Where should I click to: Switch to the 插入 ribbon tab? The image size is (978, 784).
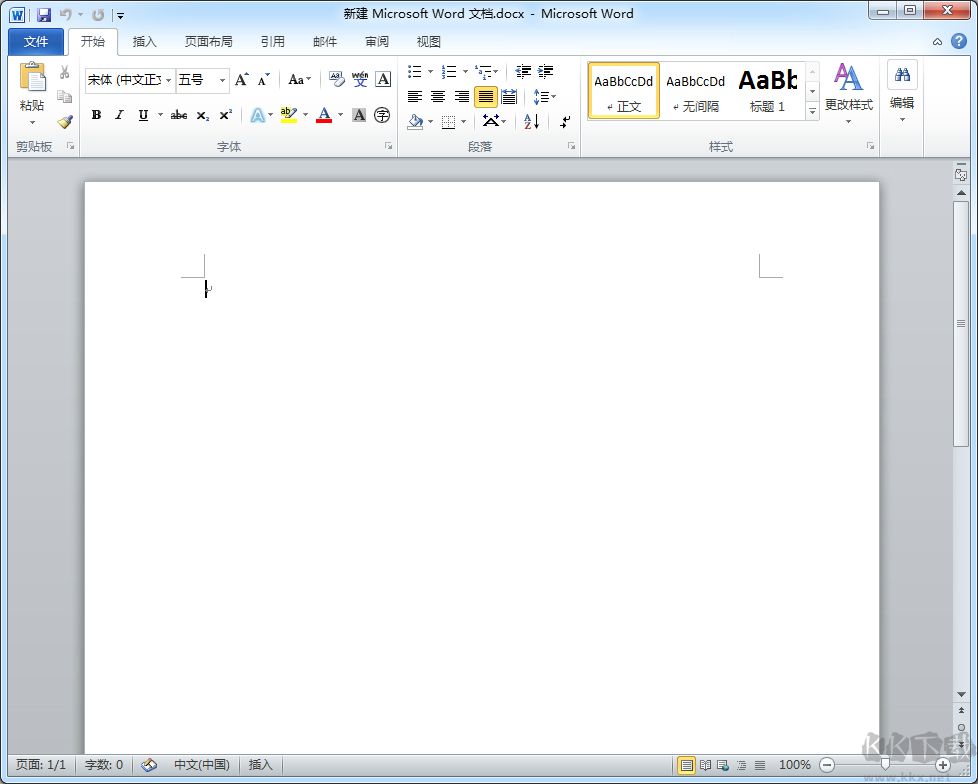click(x=144, y=41)
